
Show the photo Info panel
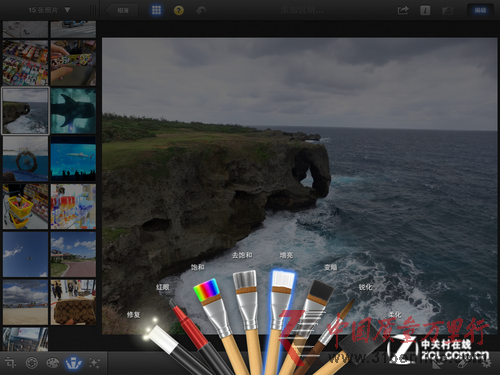pyautogui.click(x=425, y=10)
